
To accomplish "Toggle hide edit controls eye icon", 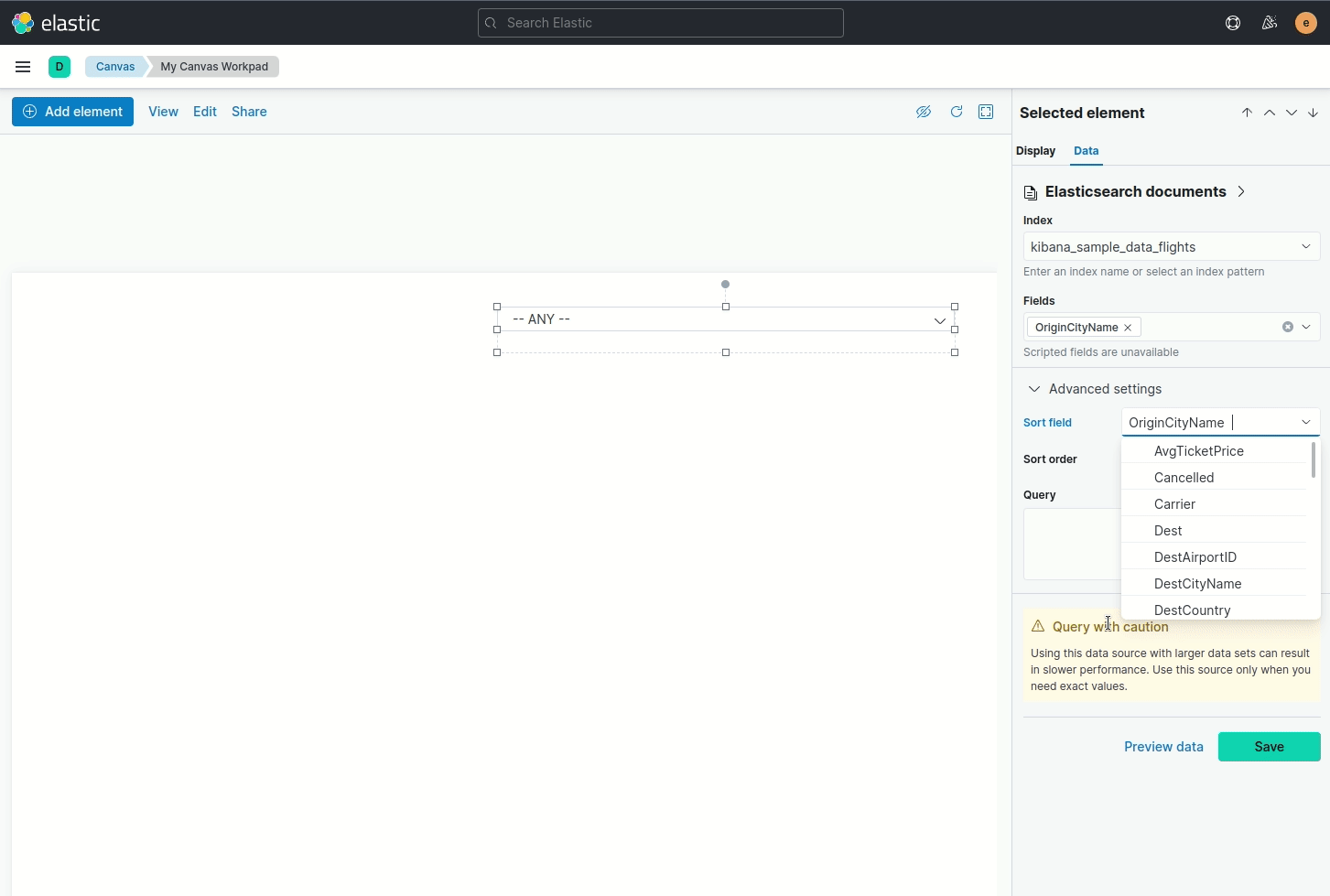I will point(924,112).
